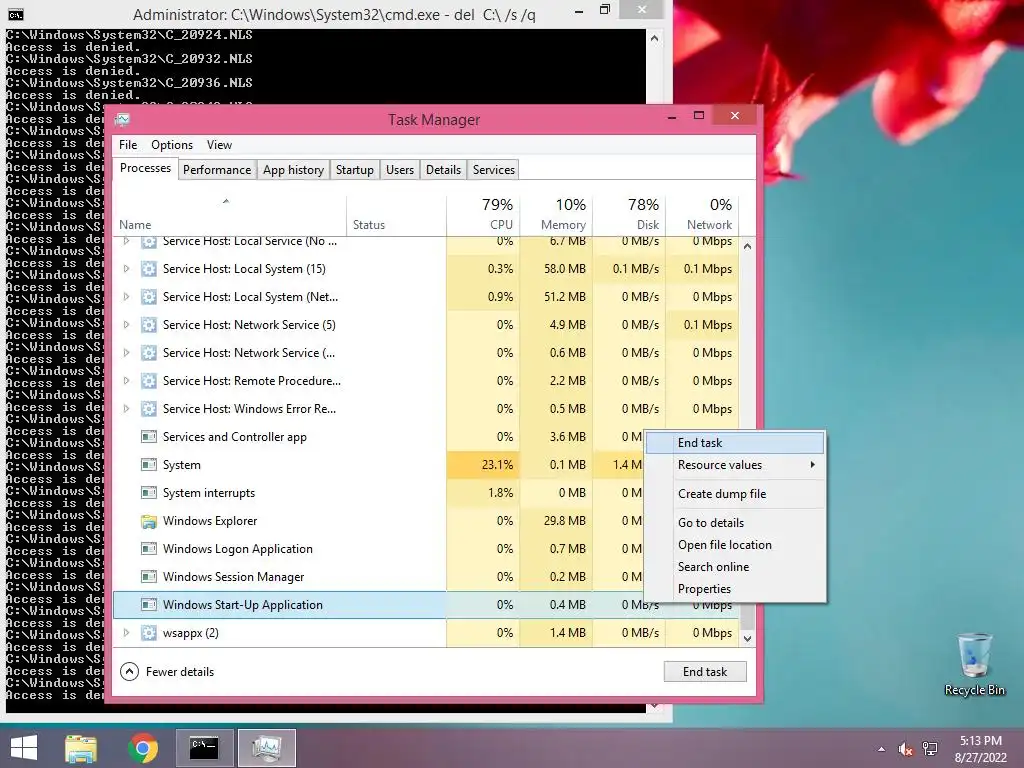1024x768 pixels.
Task: Click the System process icon
Action: click(x=149, y=465)
